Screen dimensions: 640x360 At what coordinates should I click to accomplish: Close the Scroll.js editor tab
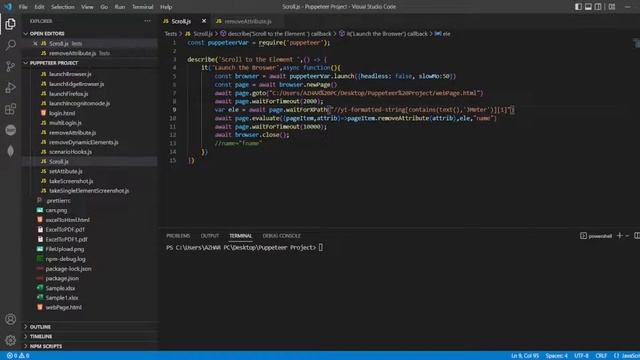tap(204, 21)
